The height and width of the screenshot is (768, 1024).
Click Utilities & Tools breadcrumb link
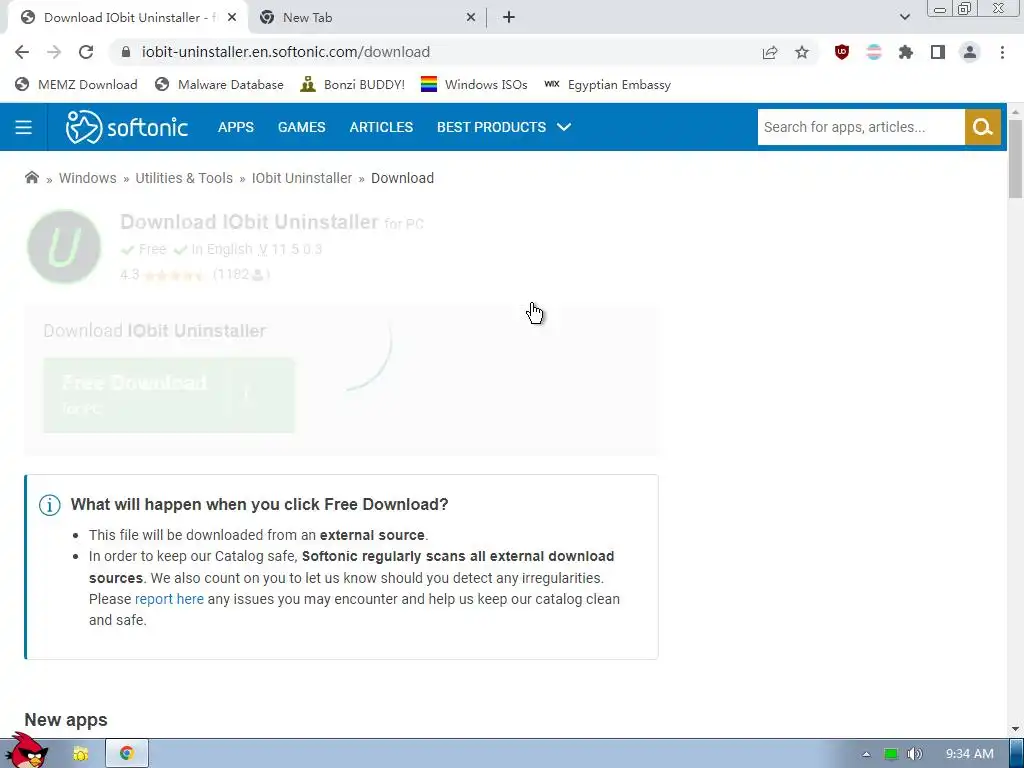[184, 178]
